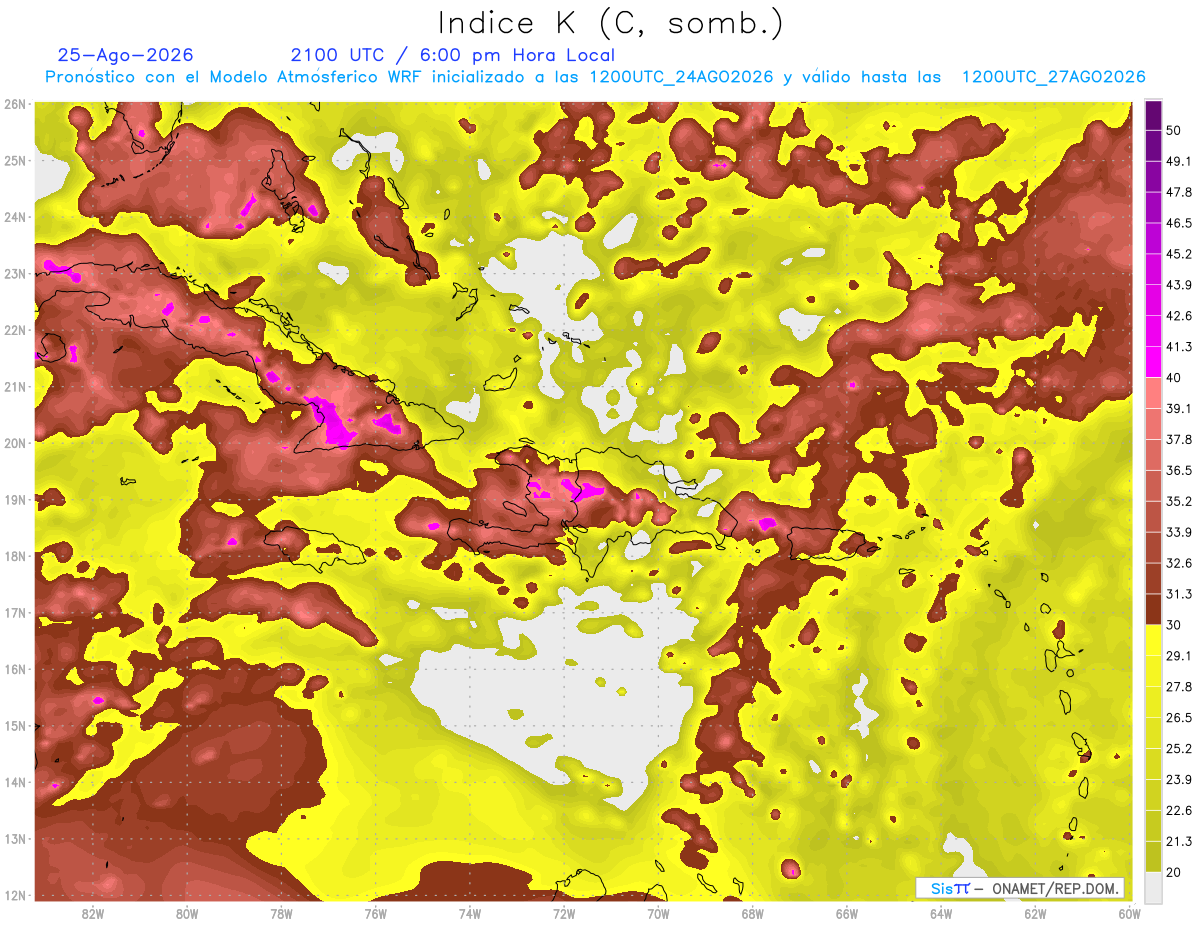The image size is (1200, 927).
Task: Click the WRF forecast description line starting 'Pronostico con el Modelo'
Action: [x=595, y=77]
